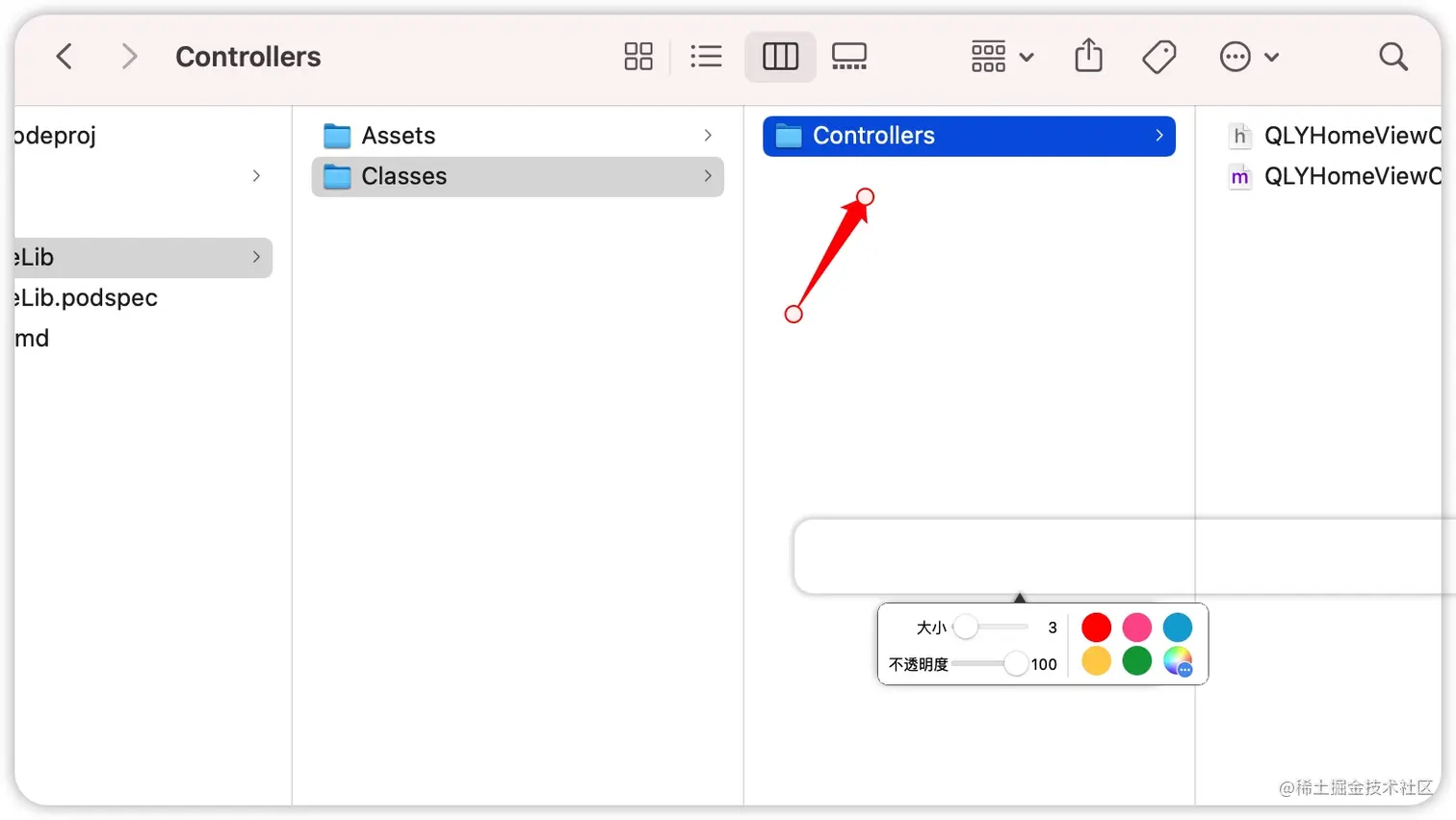1456x820 pixels.
Task: Click the Controllers folder icon
Action: pos(789,136)
